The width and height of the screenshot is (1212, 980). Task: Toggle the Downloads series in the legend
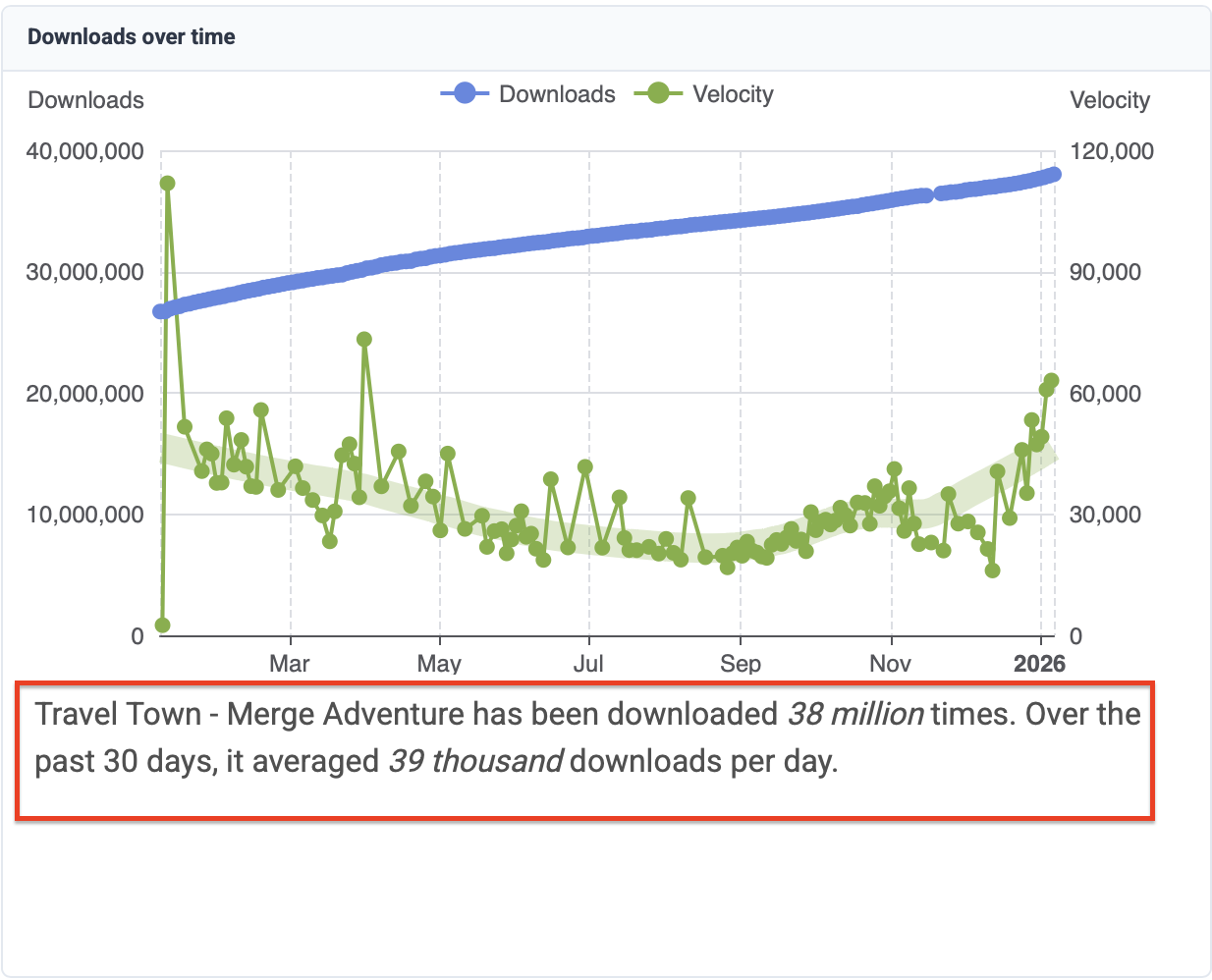coord(557,94)
